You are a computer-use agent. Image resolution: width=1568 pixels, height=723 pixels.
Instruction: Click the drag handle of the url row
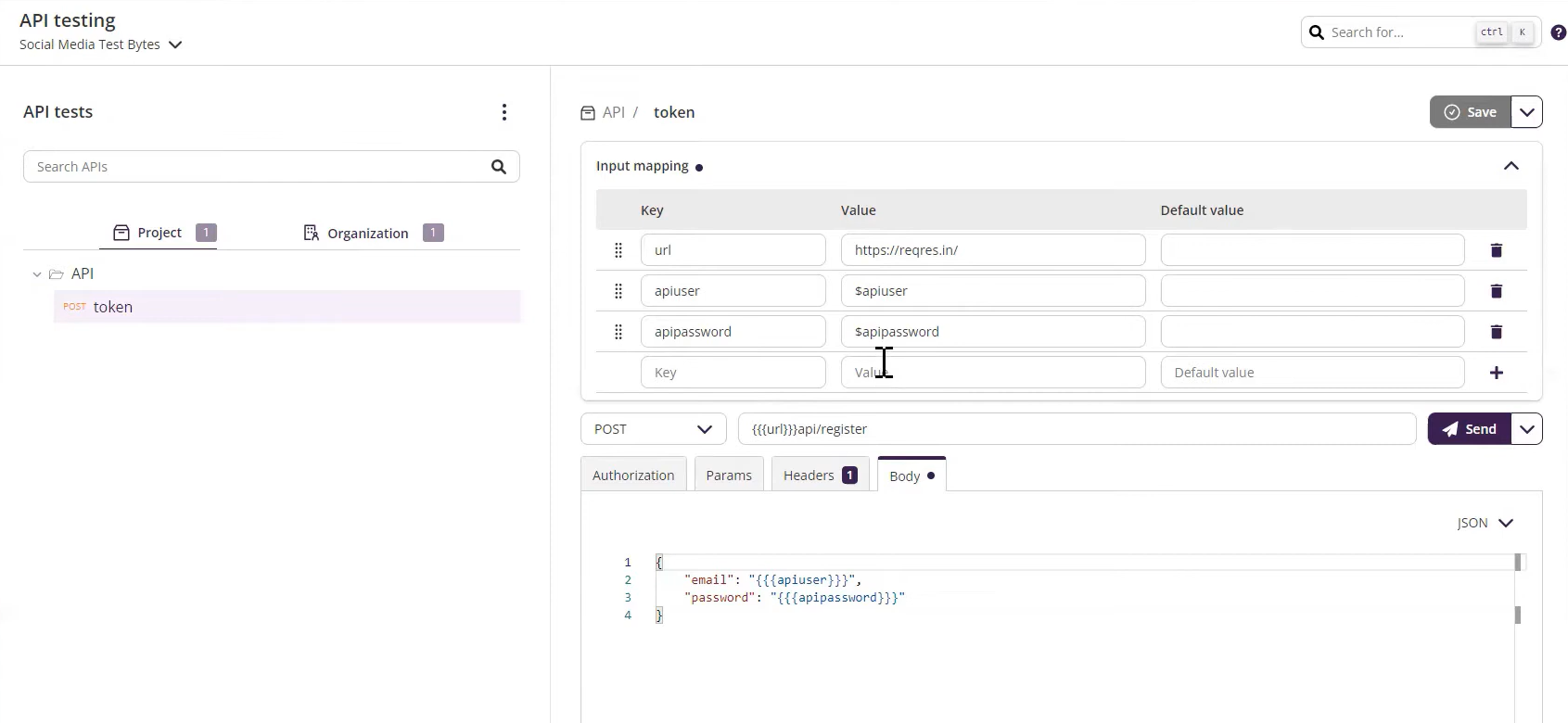[618, 250]
